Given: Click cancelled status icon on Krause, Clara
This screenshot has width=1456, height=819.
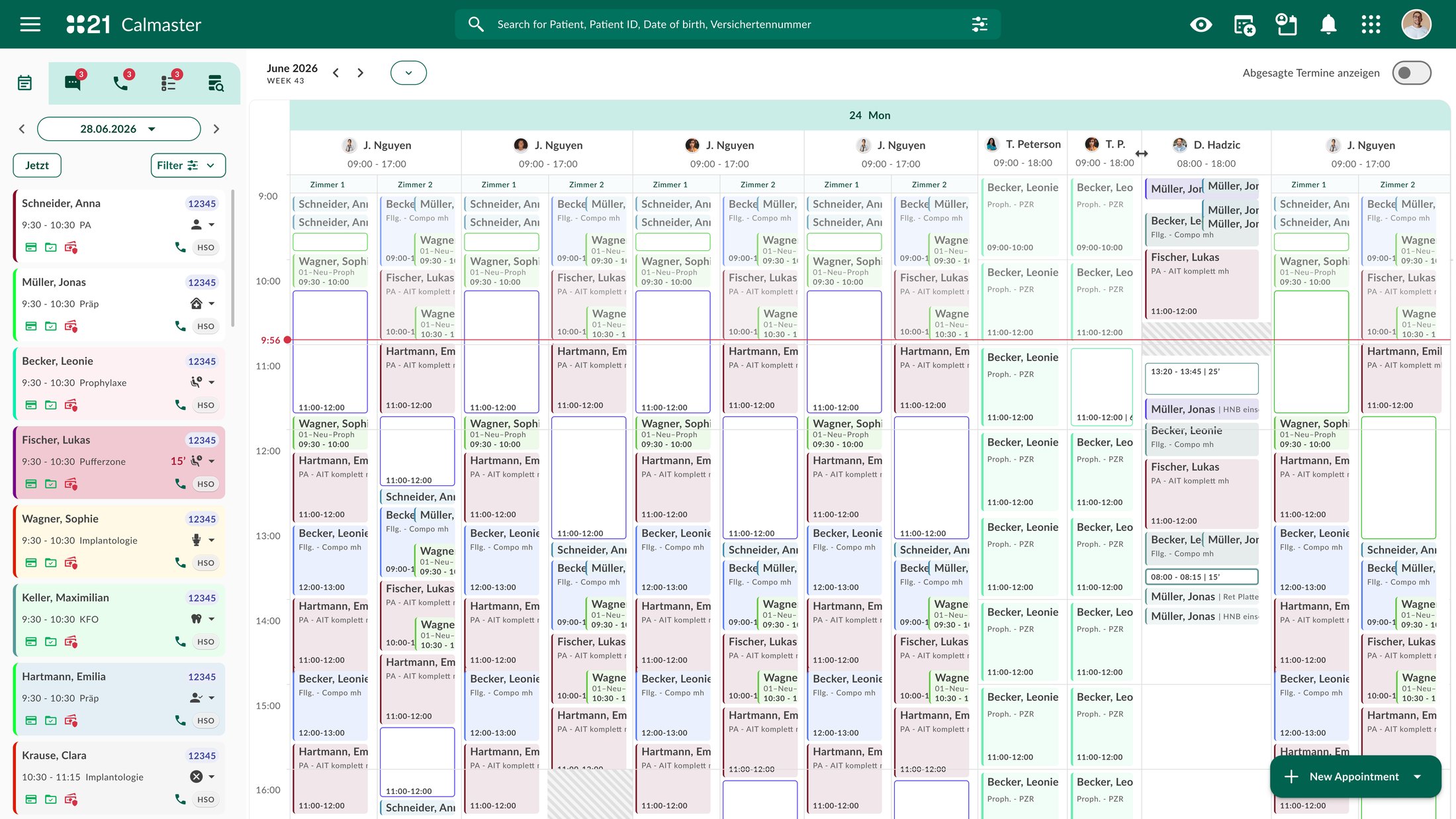Looking at the screenshot, I should click(197, 777).
